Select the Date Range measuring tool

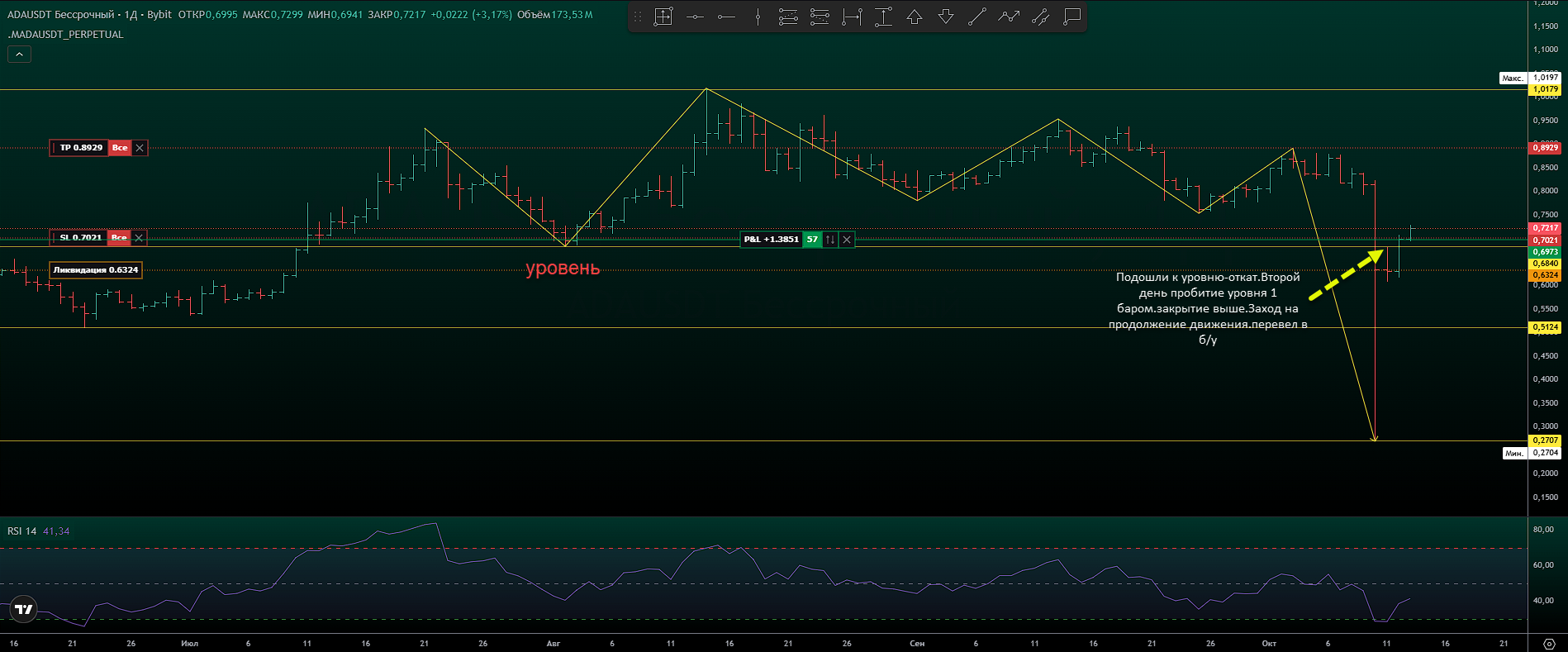852,17
